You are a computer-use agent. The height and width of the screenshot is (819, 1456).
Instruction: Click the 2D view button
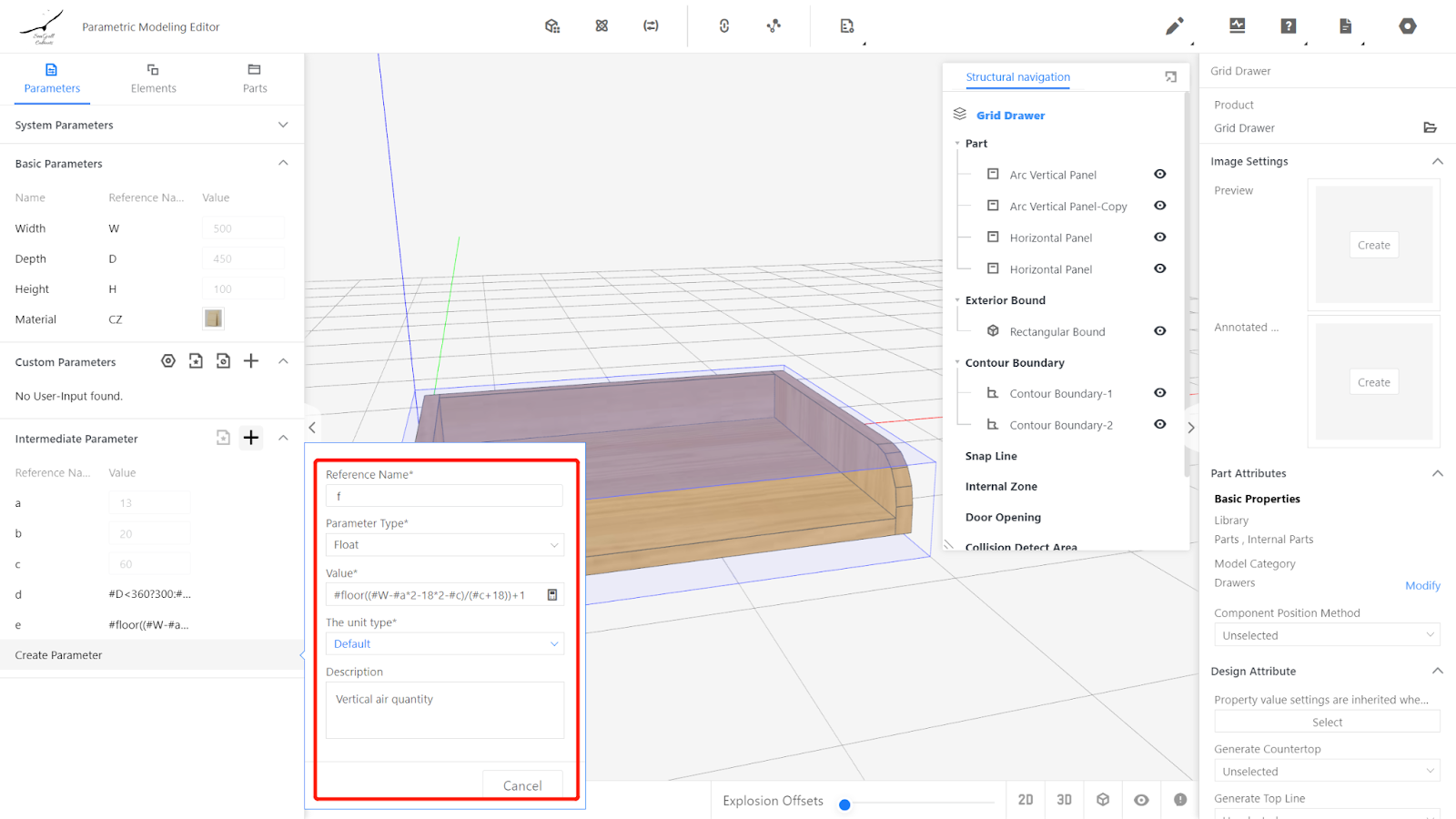pos(1026,800)
